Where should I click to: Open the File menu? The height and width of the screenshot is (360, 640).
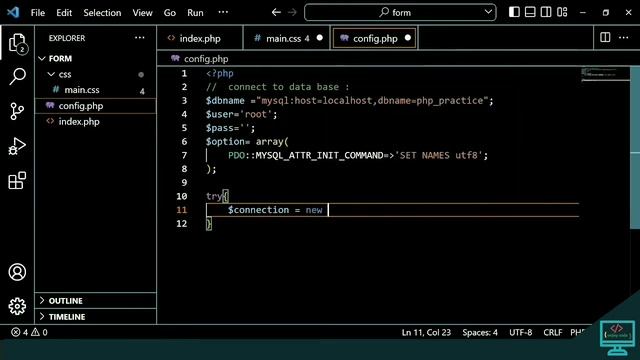pyautogui.click(x=38, y=13)
